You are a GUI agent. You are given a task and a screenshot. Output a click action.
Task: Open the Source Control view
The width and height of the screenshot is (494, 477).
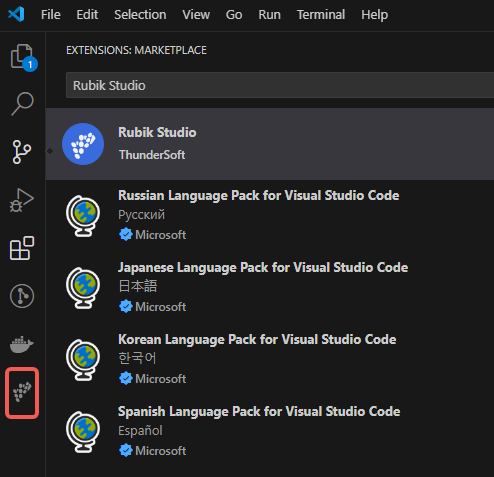(22, 152)
